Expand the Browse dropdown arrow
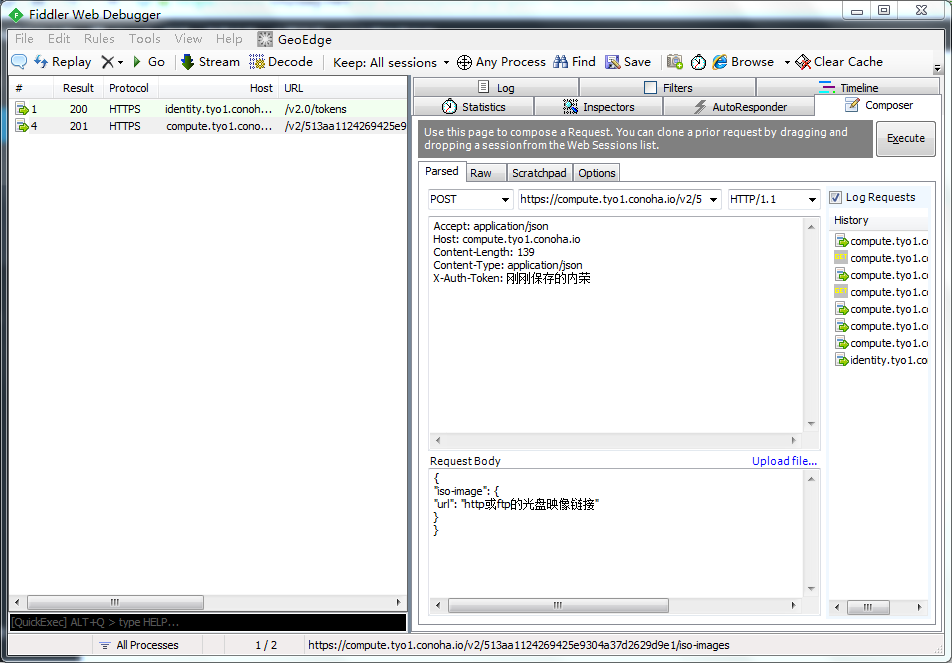Image resolution: width=952 pixels, height=663 pixels. coord(786,63)
